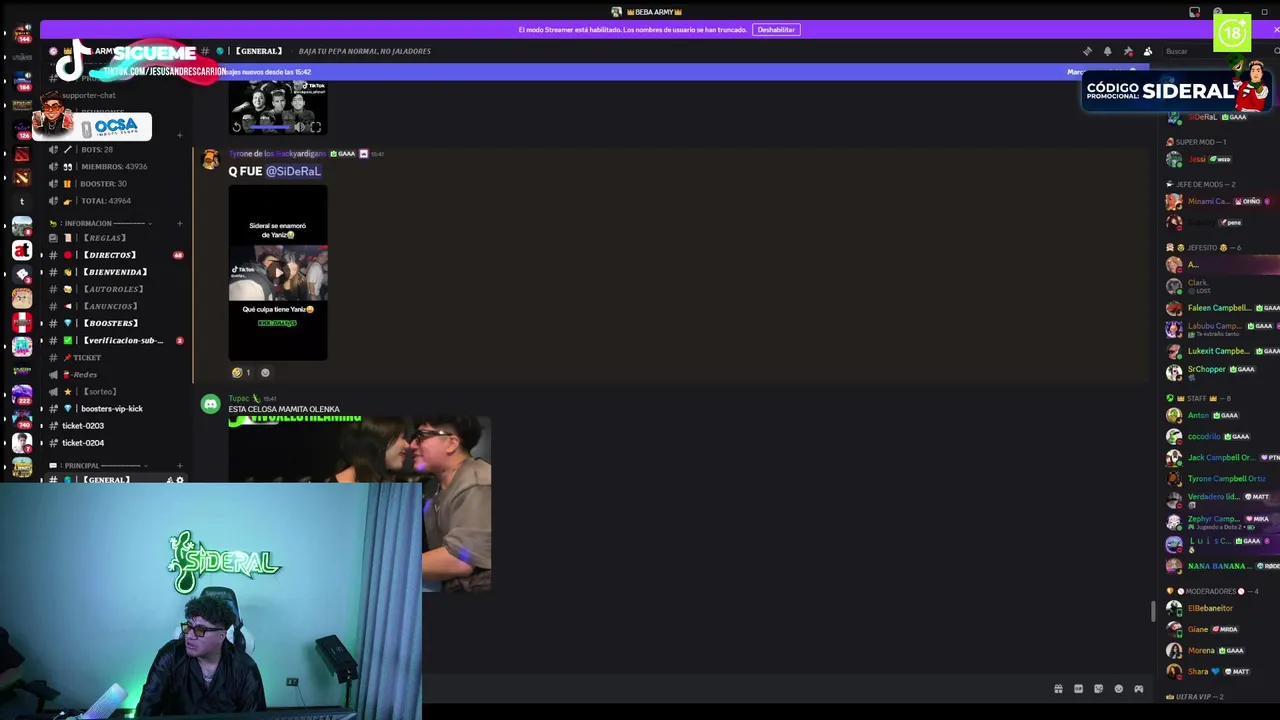
Task: Toggle channel notification bell
Action: tap(1107, 51)
